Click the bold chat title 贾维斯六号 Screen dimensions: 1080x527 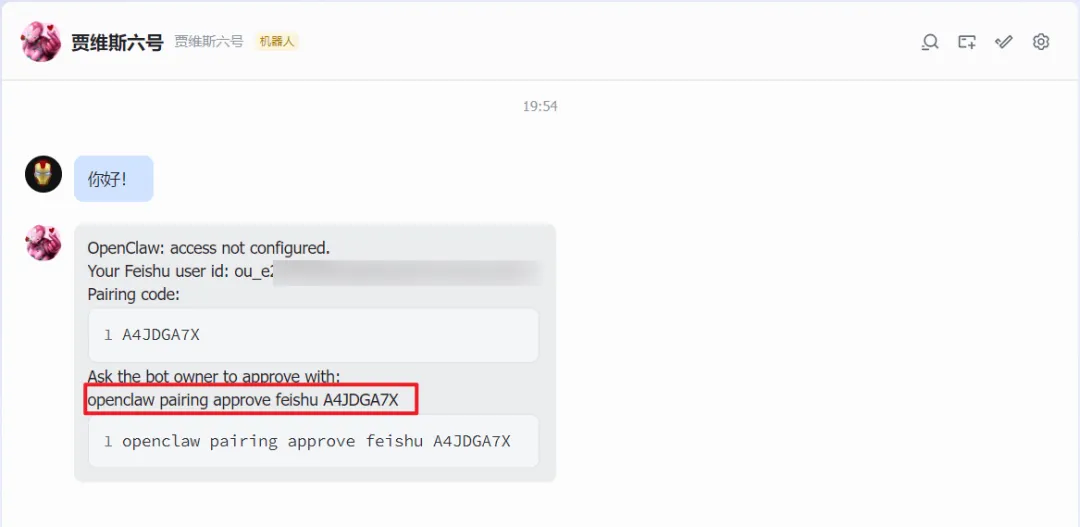coord(117,43)
